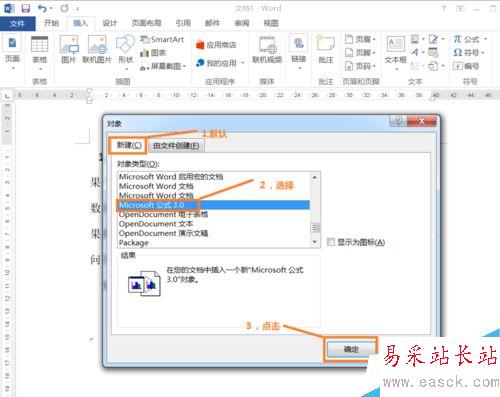500x397 pixels.
Task: Click the list scrollbar up arrow
Action: [315, 177]
